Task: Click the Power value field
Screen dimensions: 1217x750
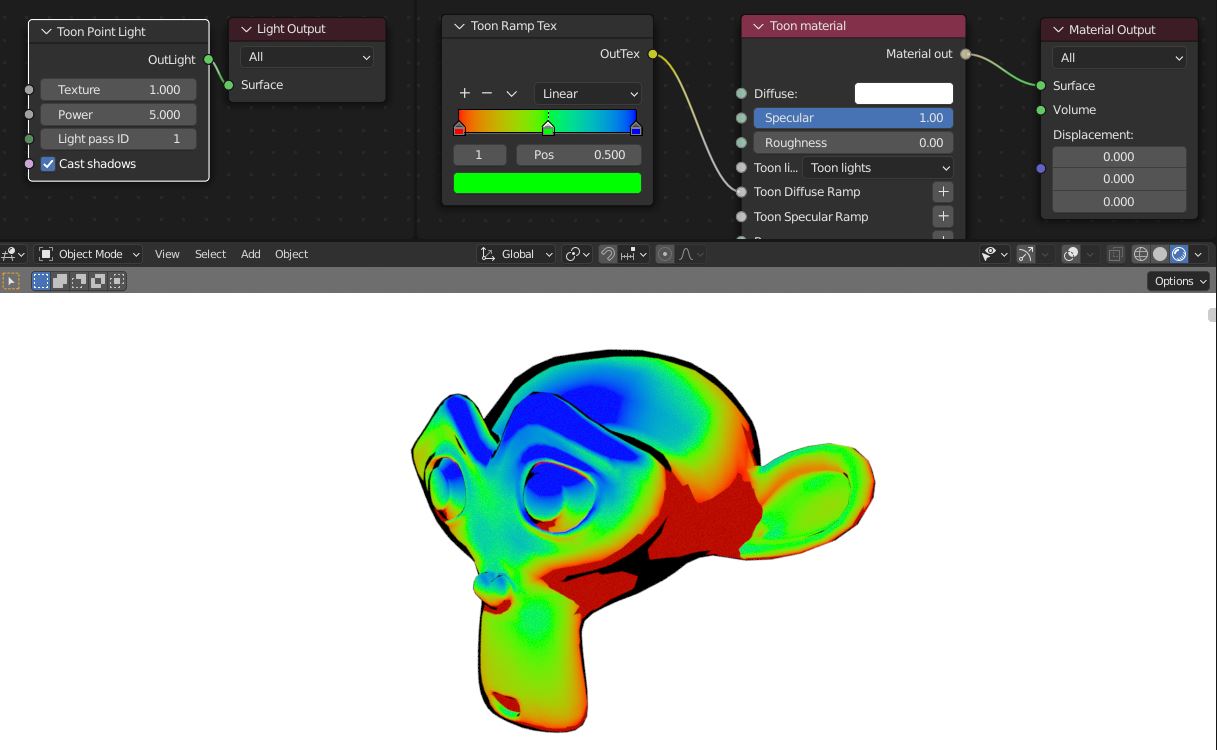Action: click(x=118, y=114)
